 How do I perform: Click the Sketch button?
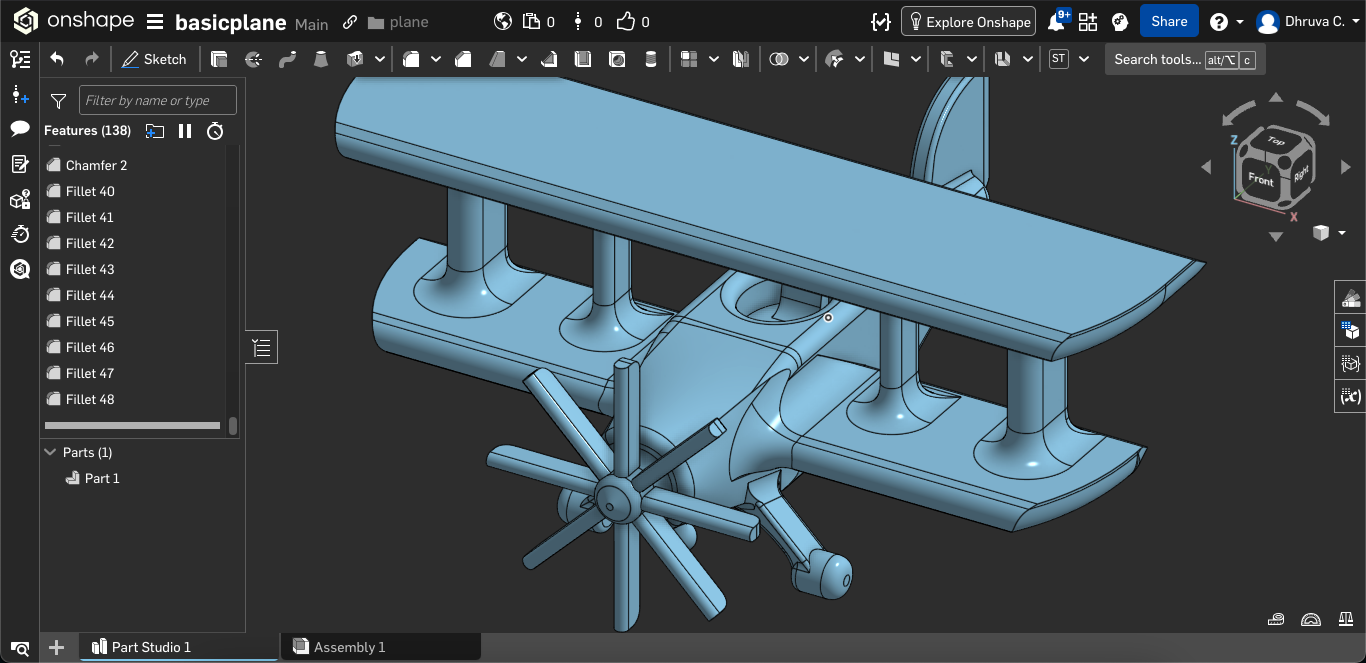(x=154, y=59)
